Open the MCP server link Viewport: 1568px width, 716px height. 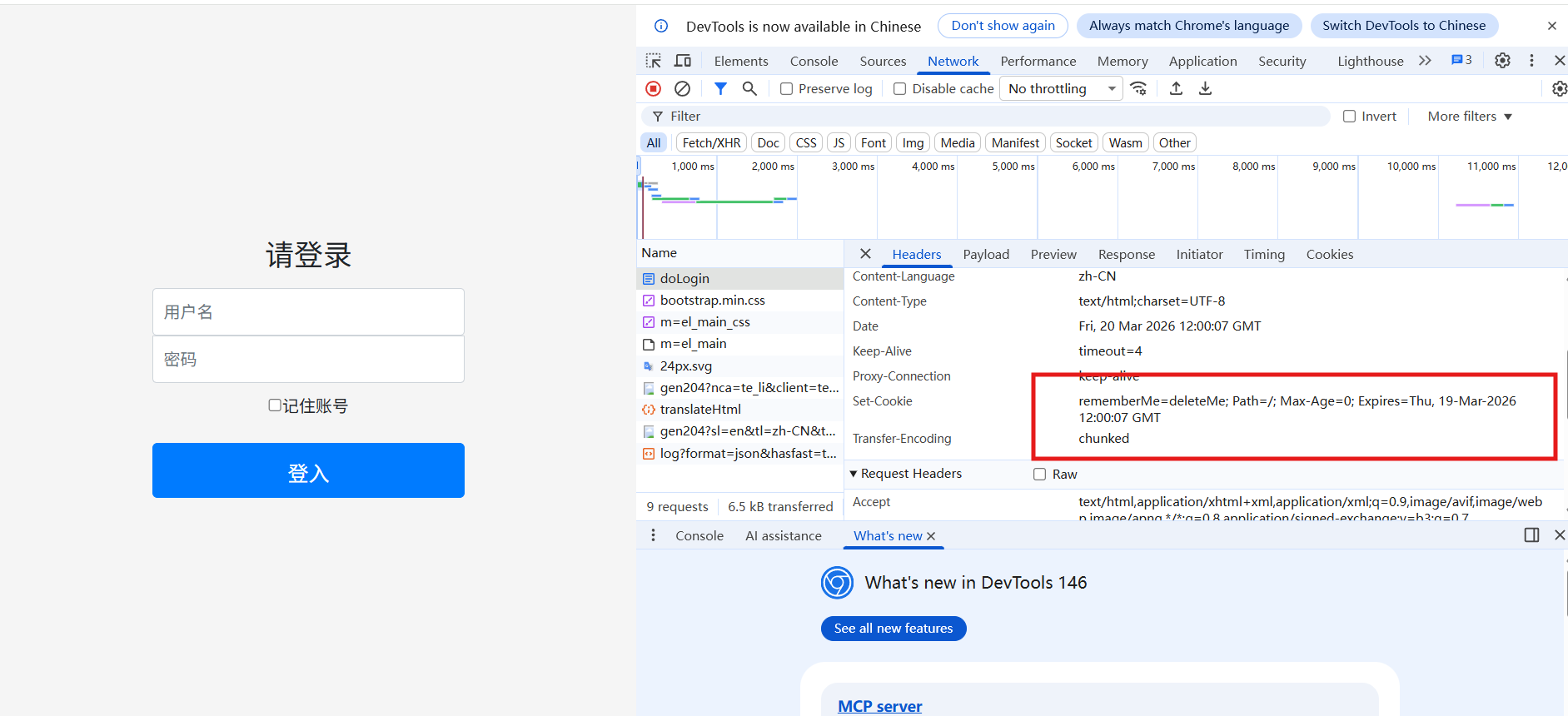[879, 706]
